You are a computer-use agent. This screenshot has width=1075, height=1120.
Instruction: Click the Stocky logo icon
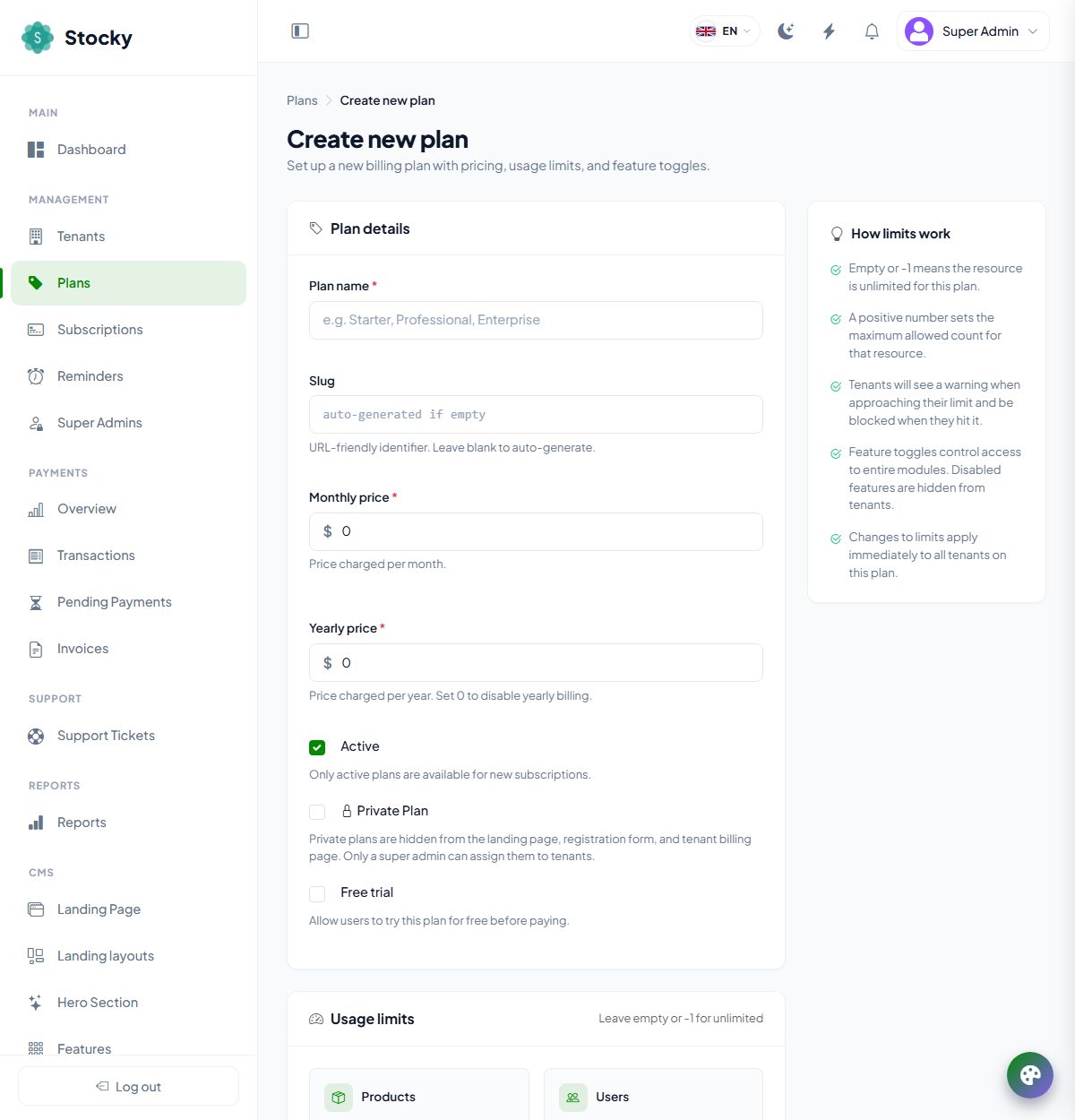[x=38, y=38]
